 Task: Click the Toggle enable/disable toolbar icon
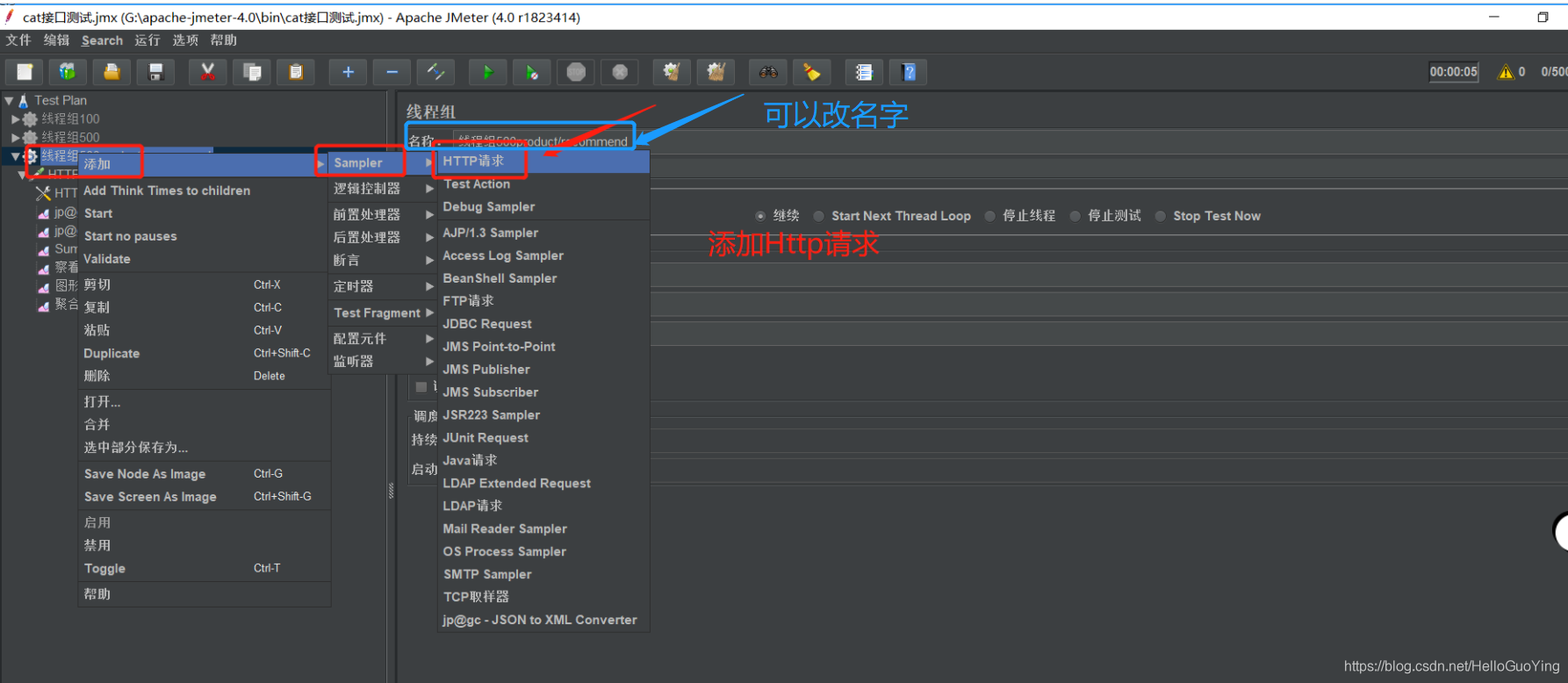point(435,72)
